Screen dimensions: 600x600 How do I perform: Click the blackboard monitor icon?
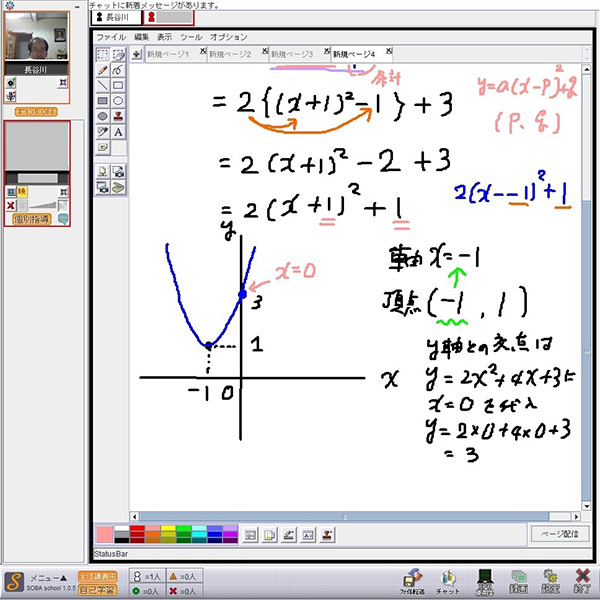pyautogui.click(x=485, y=582)
